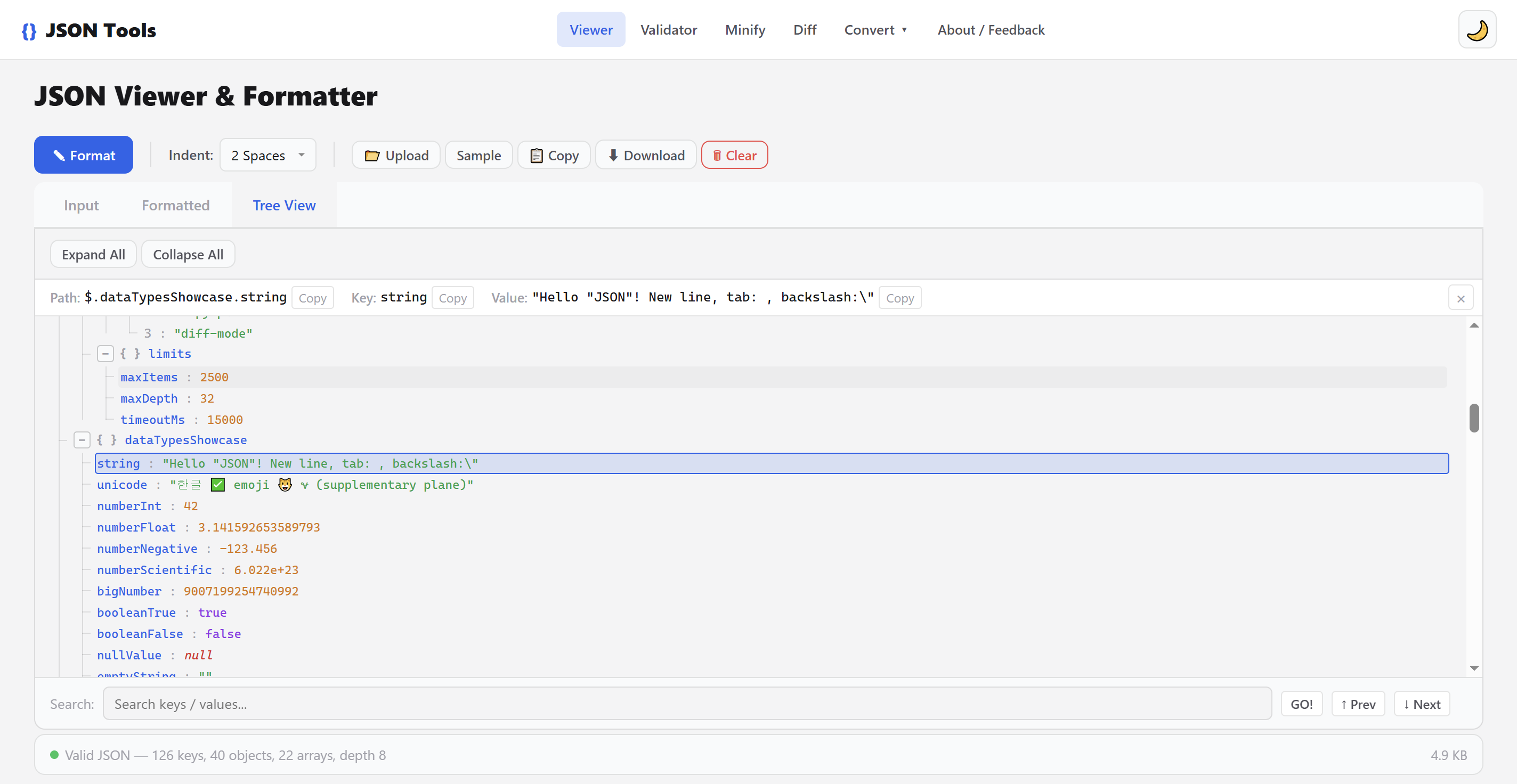Copy the JSONPath next to Path label
Screen dimensions: 1517x784
[x=313, y=297]
